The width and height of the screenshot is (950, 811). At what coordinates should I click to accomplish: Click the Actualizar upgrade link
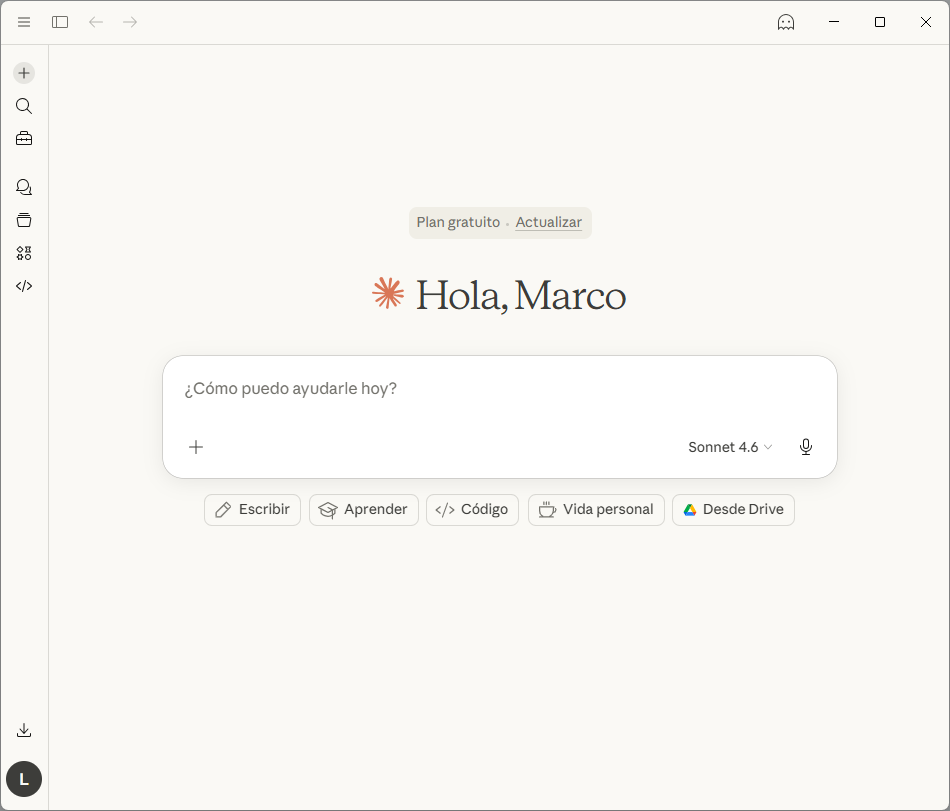[548, 222]
